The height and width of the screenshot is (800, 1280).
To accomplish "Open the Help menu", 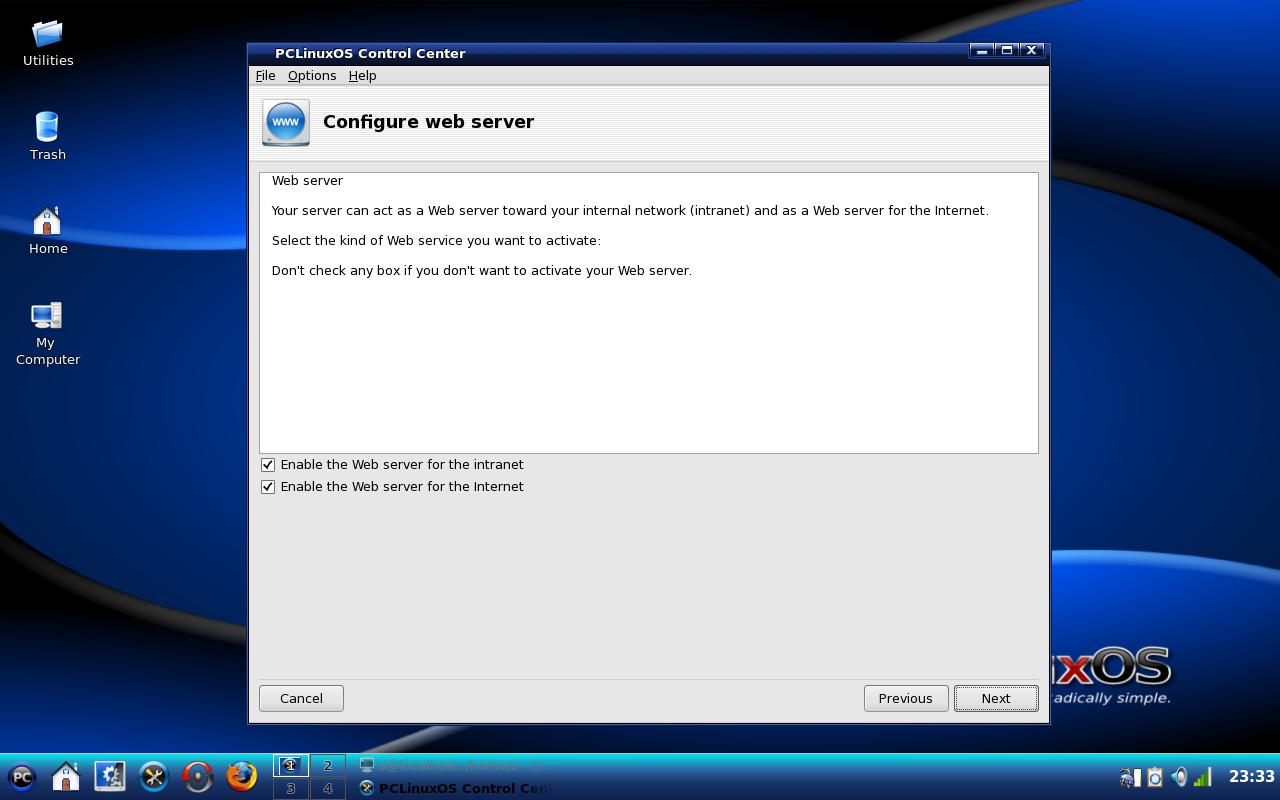I will (362, 76).
